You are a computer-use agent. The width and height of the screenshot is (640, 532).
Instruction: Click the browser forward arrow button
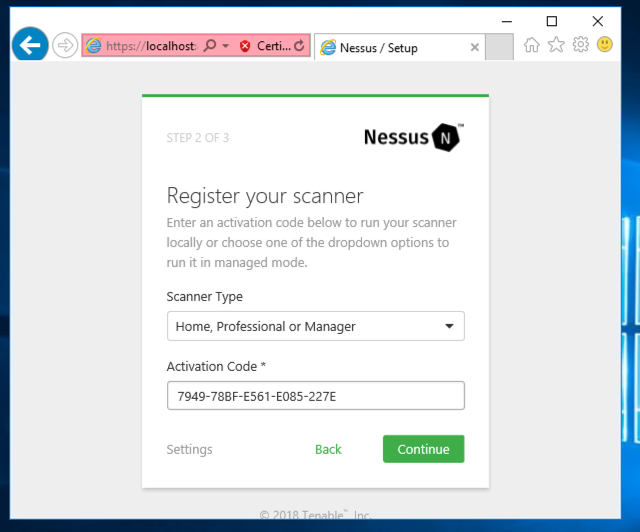pyautogui.click(x=65, y=45)
